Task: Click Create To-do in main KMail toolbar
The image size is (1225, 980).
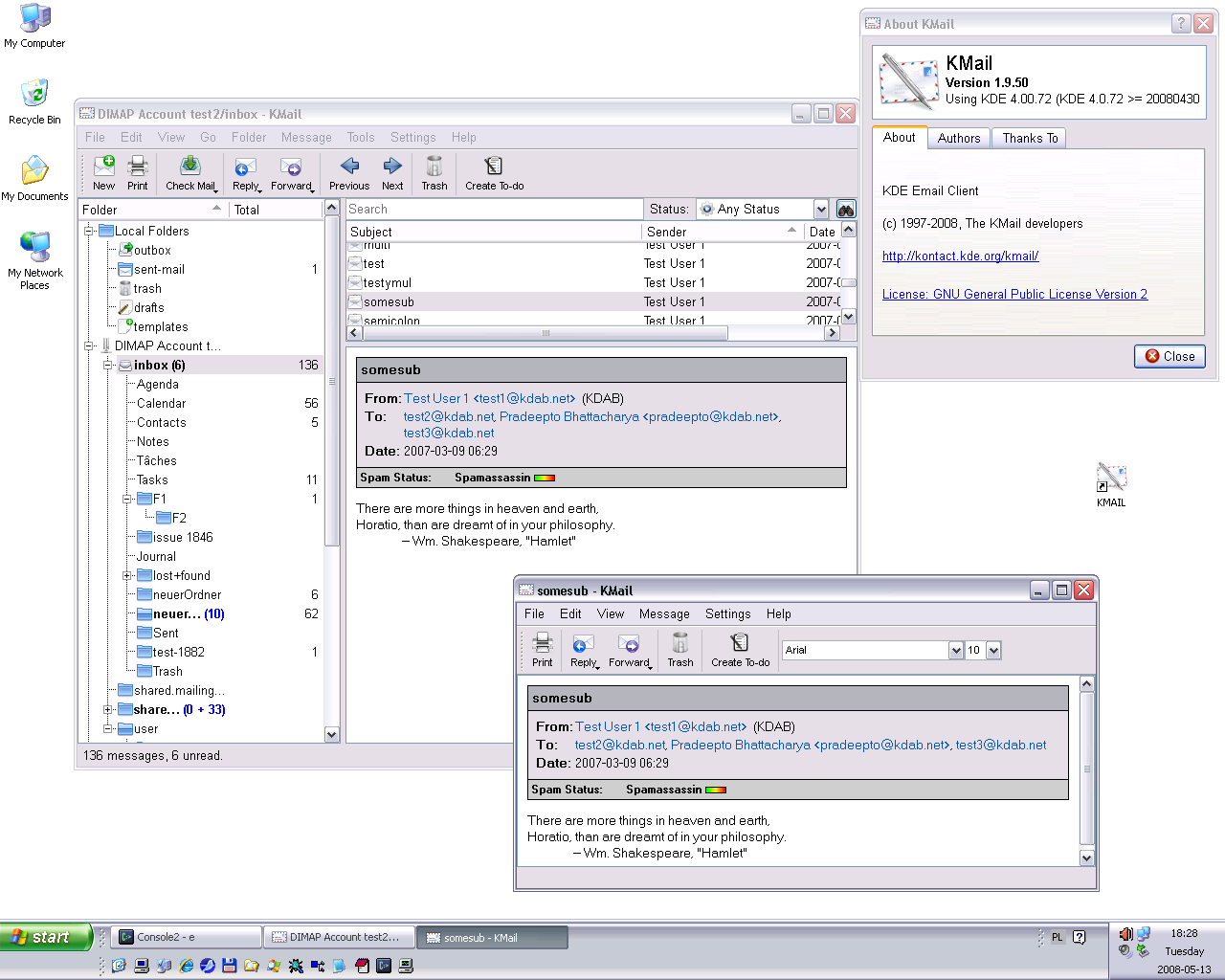Action: tap(494, 173)
